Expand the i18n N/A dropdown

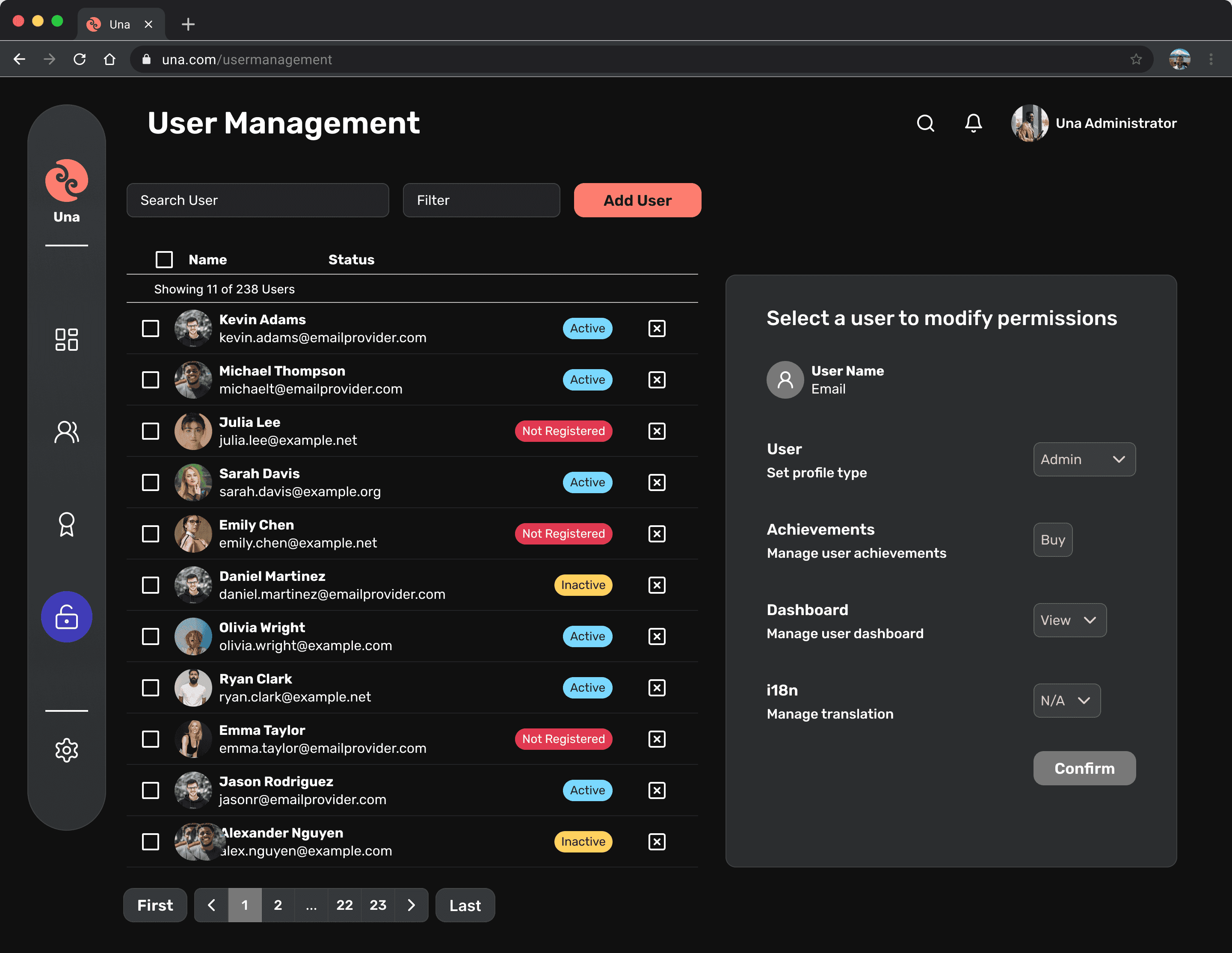click(1066, 700)
